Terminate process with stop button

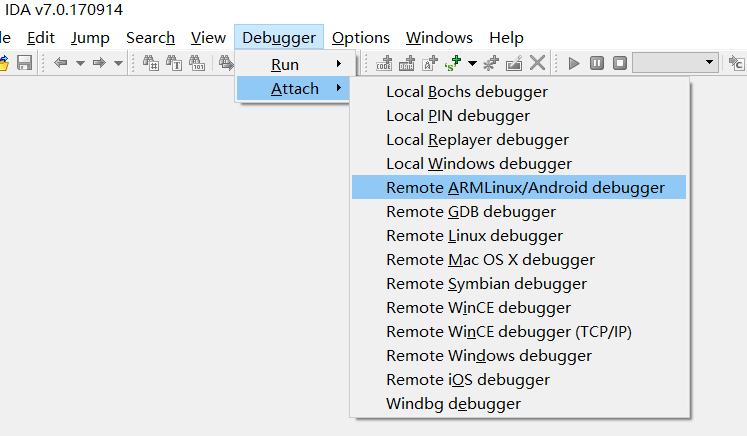(x=620, y=63)
